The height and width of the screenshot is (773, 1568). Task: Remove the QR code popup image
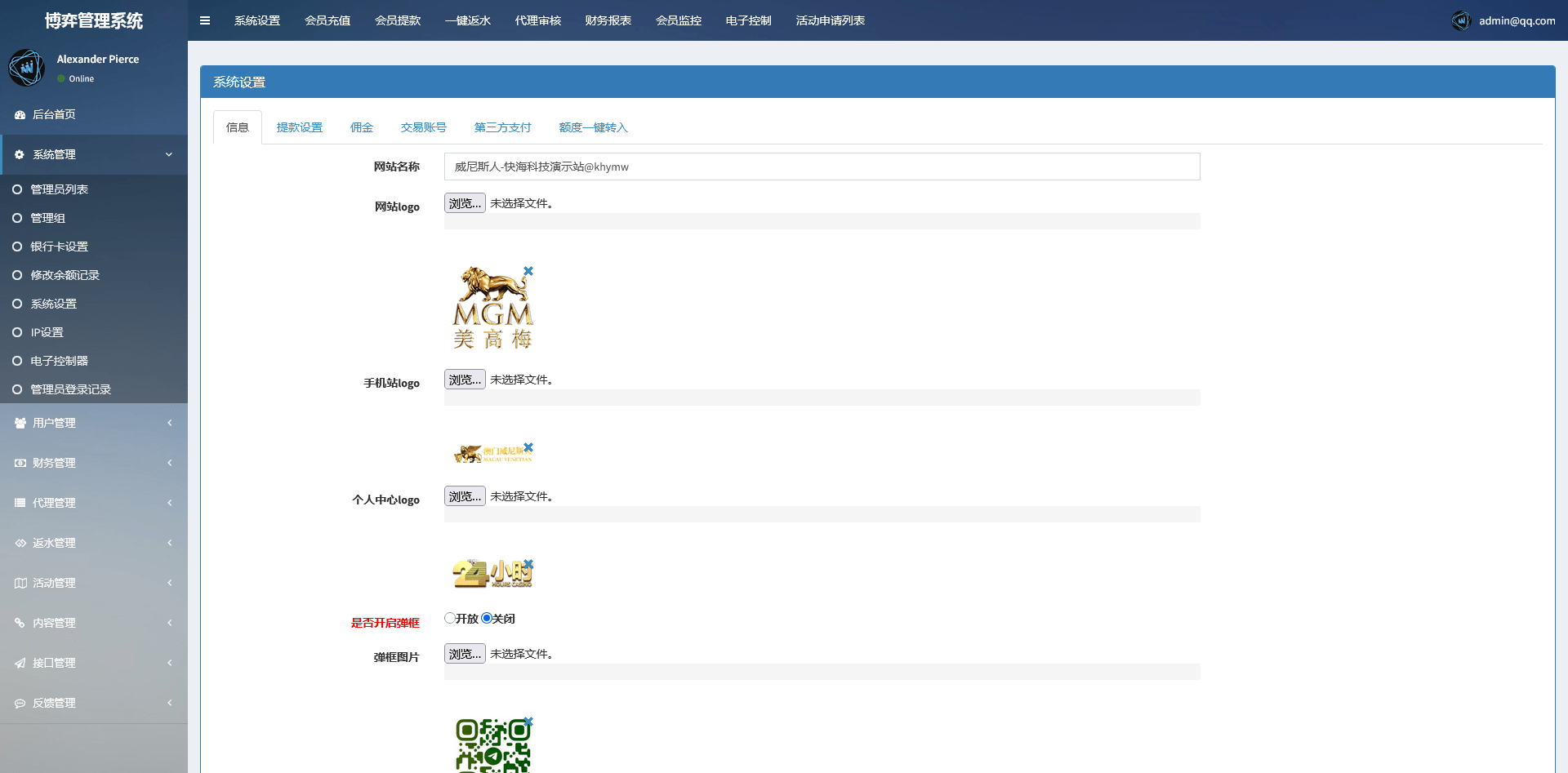tap(528, 722)
